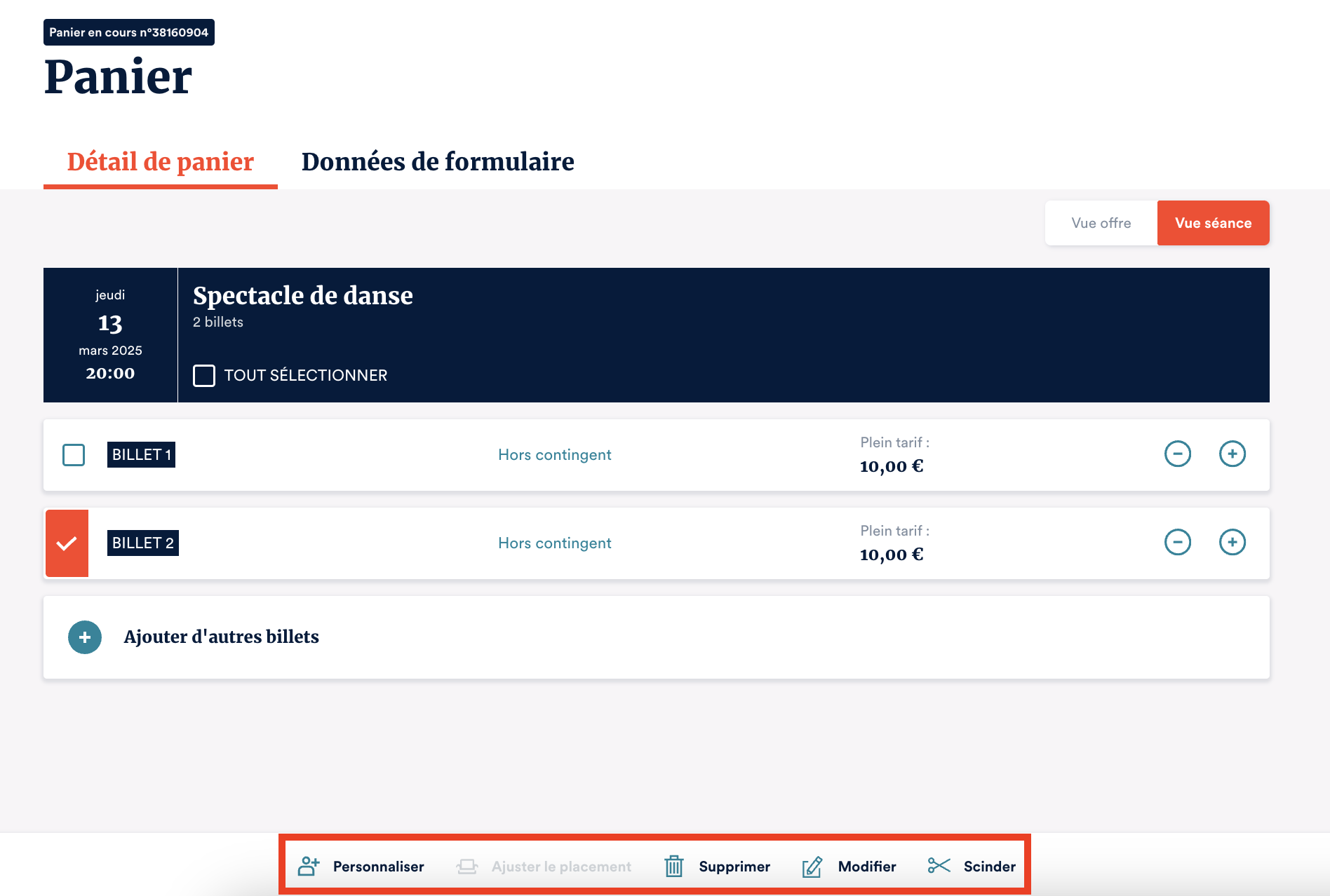Click the Hors contingent link on Billet 2
1330x896 pixels.
(x=554, y=543)
